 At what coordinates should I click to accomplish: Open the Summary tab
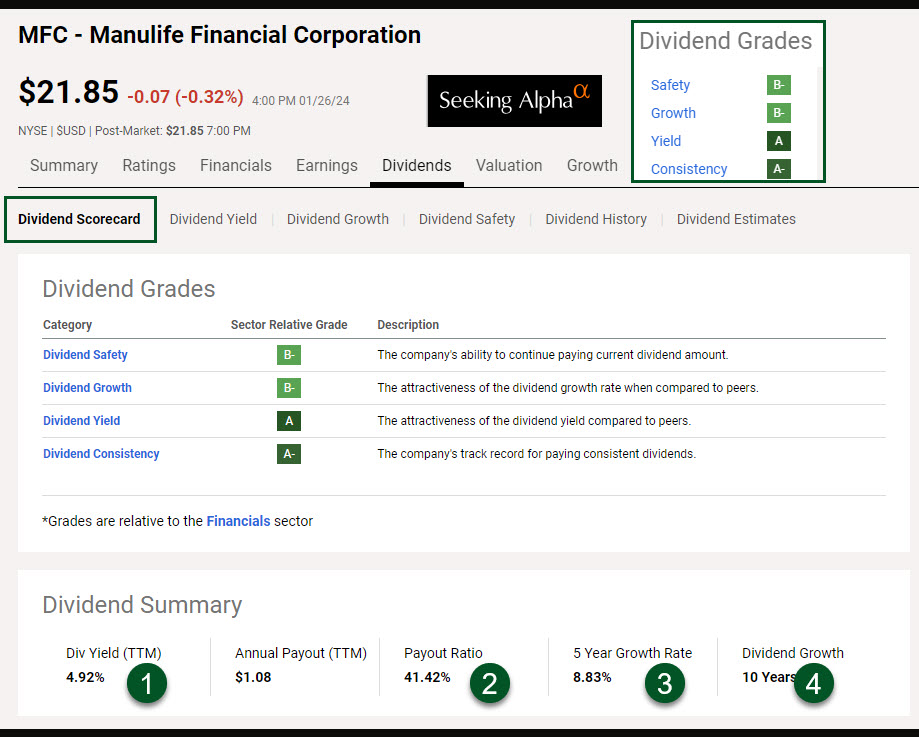(64, 166)
